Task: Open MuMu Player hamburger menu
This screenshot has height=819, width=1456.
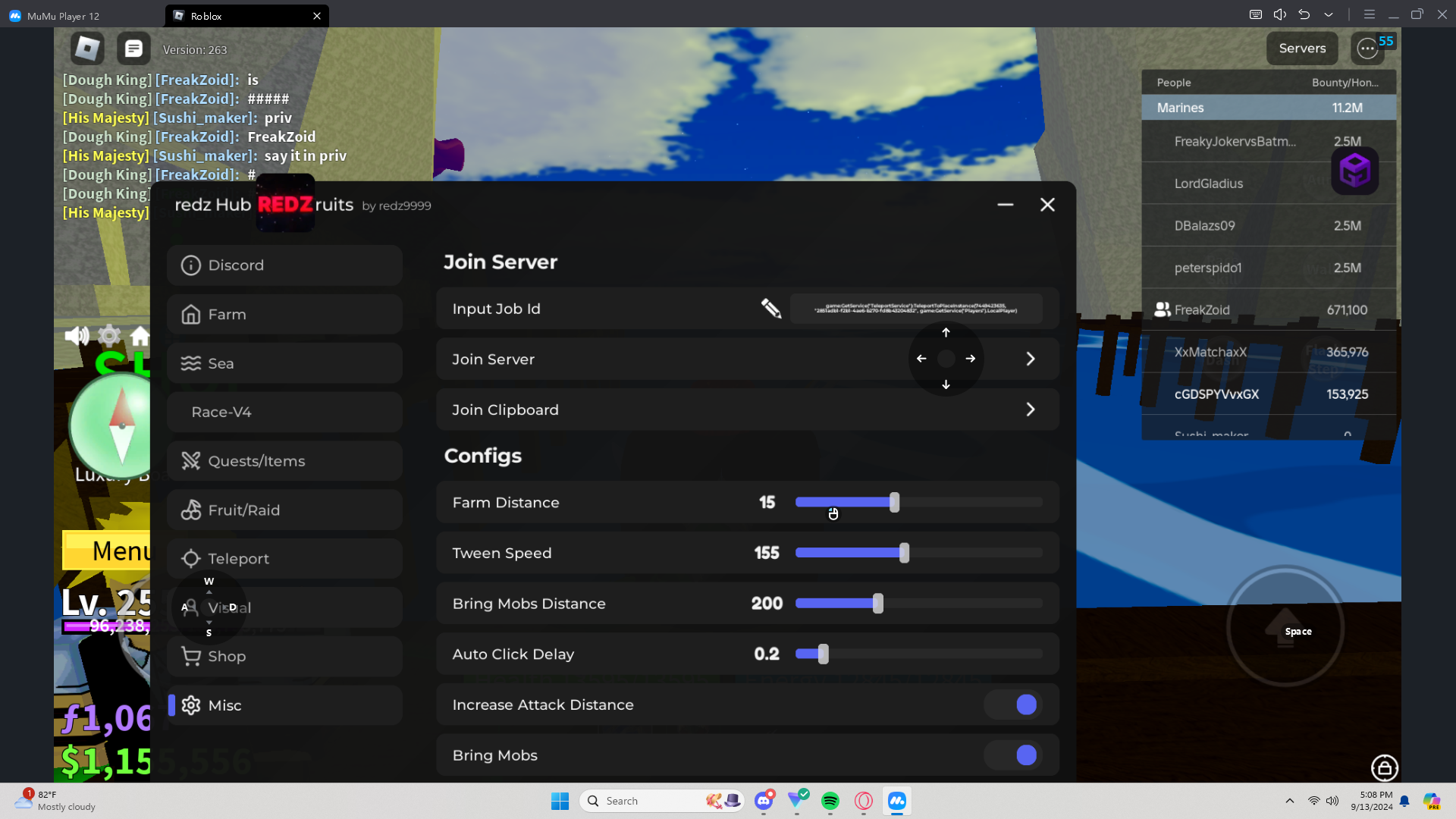Action: (1370, 14)
